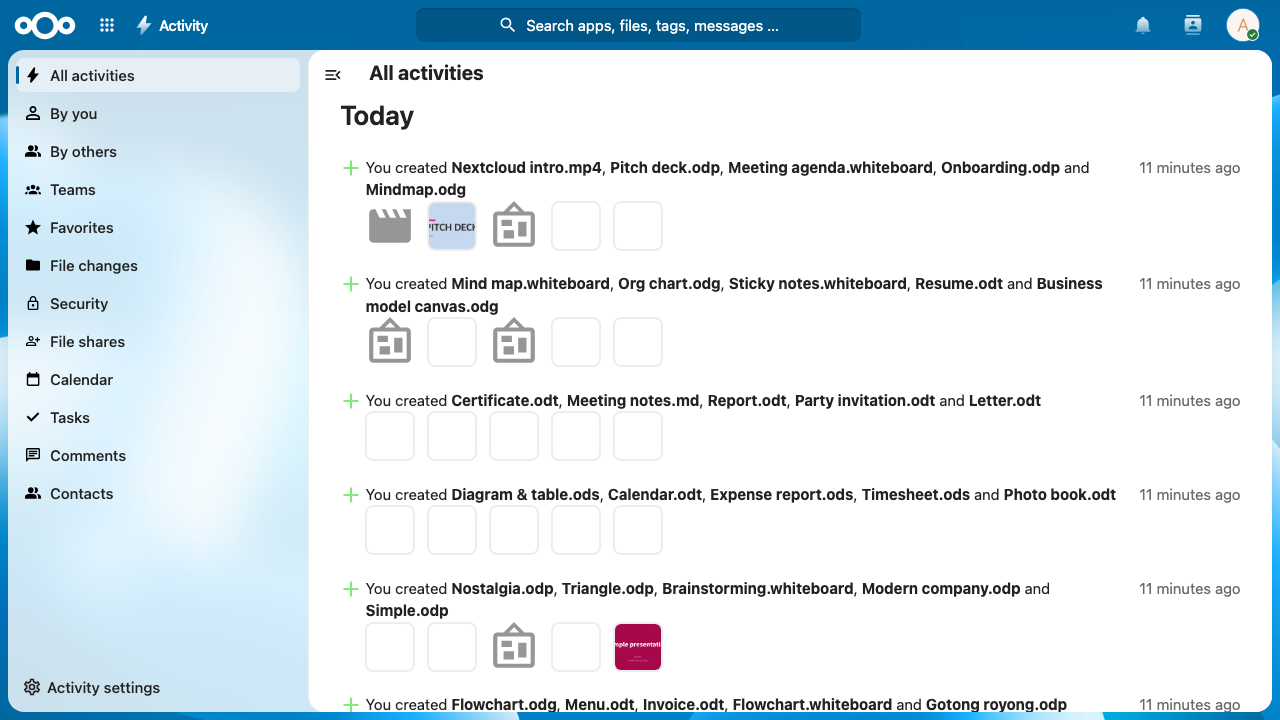
Task: Open the contacts menu icon in header
Action: click(x=1192, y=26)
